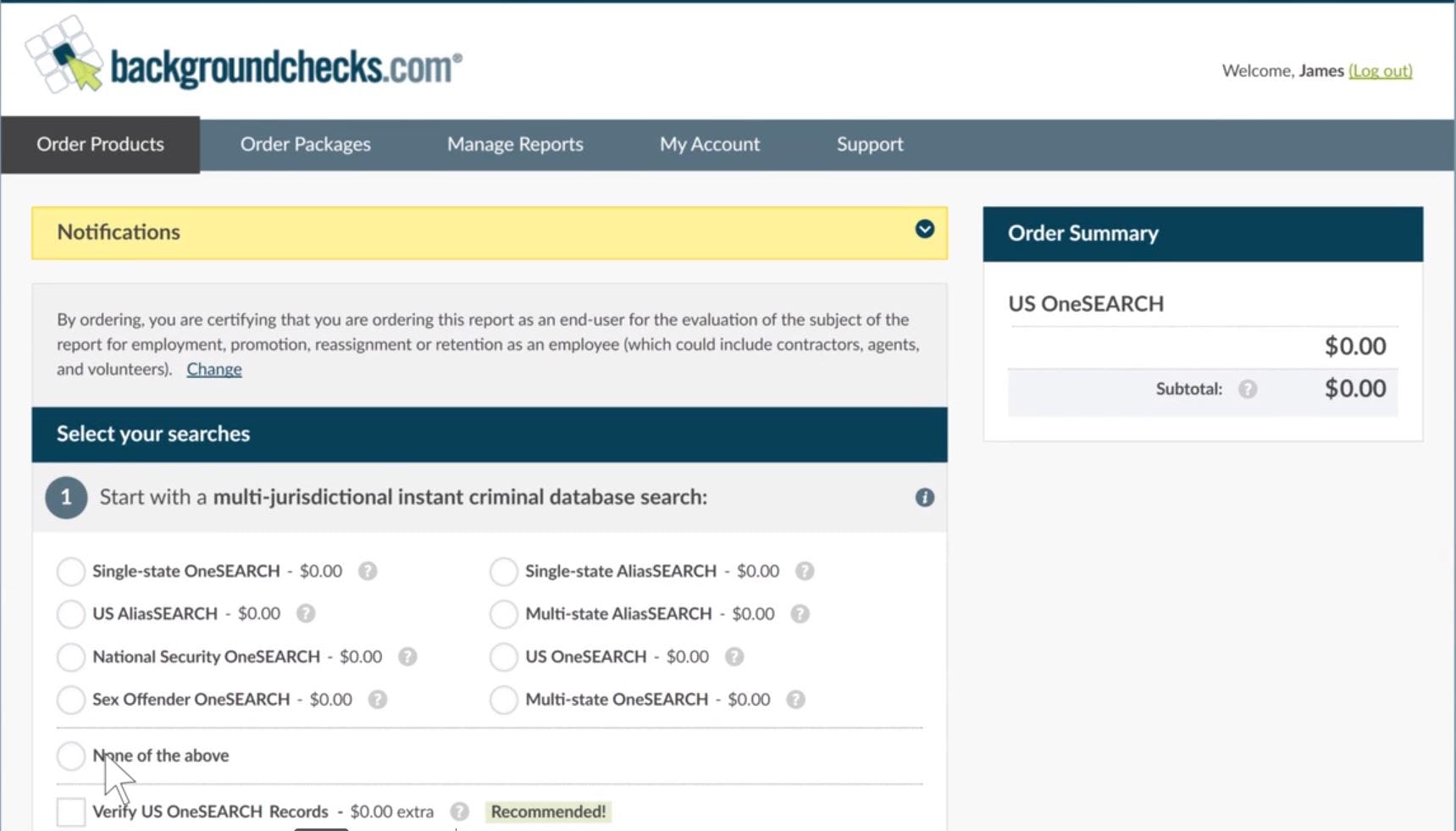
Task: Open the Support tab
Action: click(870, 144)
